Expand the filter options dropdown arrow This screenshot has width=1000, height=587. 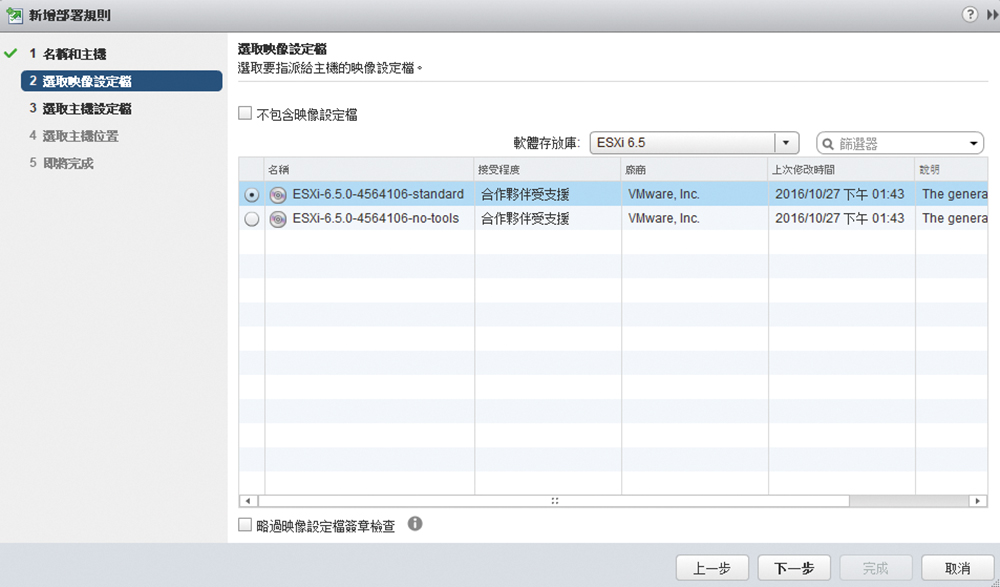point(973,144)
